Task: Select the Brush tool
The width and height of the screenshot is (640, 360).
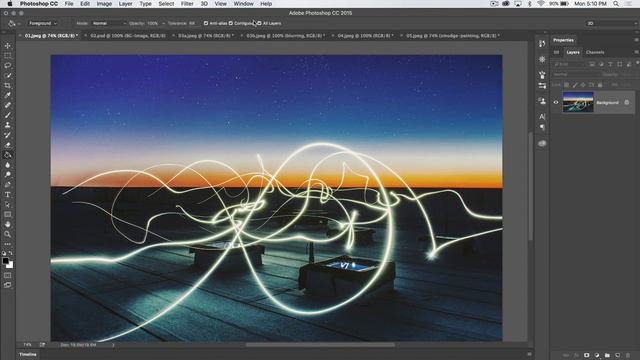Action: coord(8,115)
